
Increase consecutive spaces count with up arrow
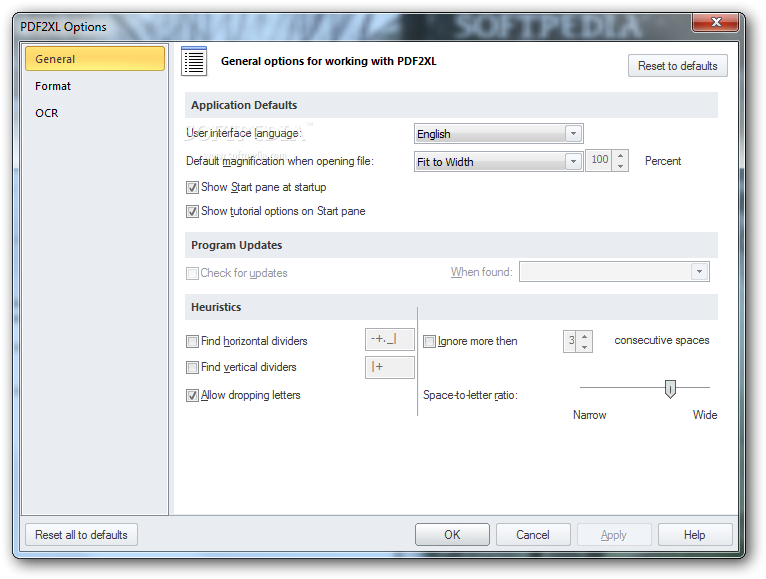[x=584, y=336]
